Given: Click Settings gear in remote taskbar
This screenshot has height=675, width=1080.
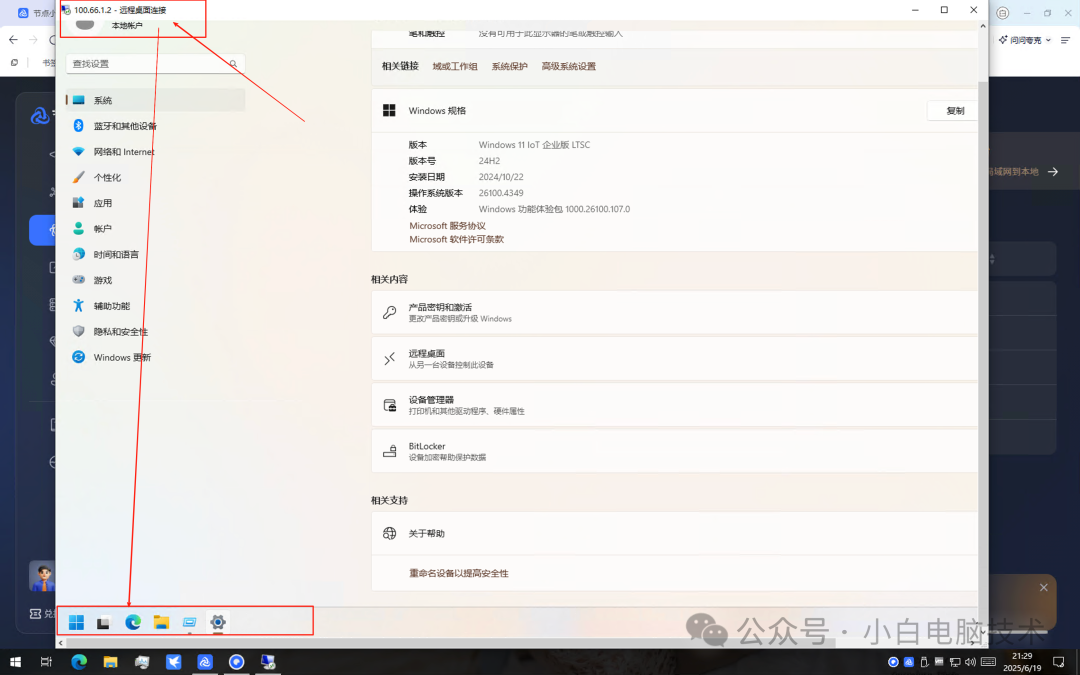Looking at the screenshot, I should point(218,623).
